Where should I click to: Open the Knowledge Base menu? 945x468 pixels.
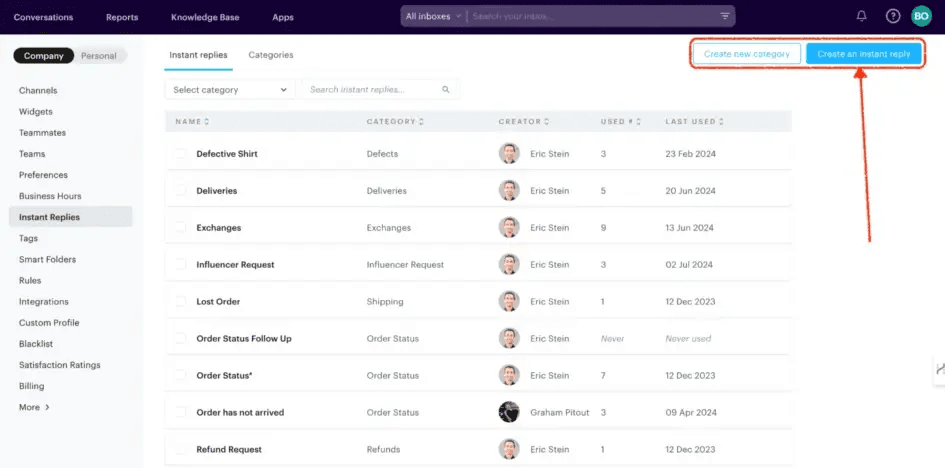[x=205, y=17]
